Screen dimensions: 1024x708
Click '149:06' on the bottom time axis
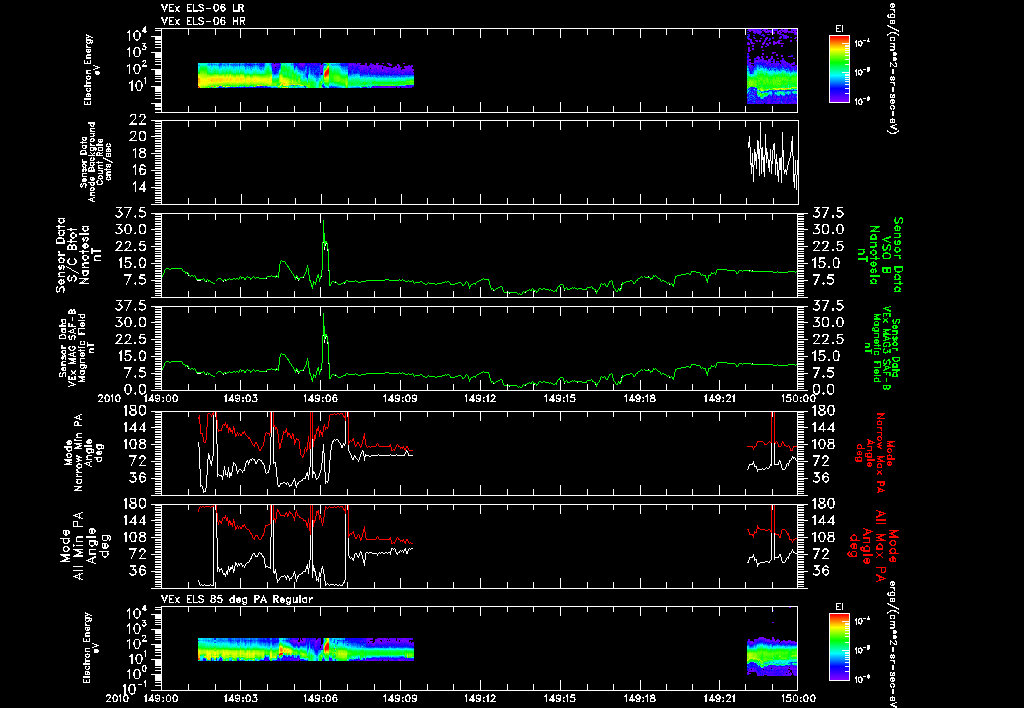[x=320, y=698]
